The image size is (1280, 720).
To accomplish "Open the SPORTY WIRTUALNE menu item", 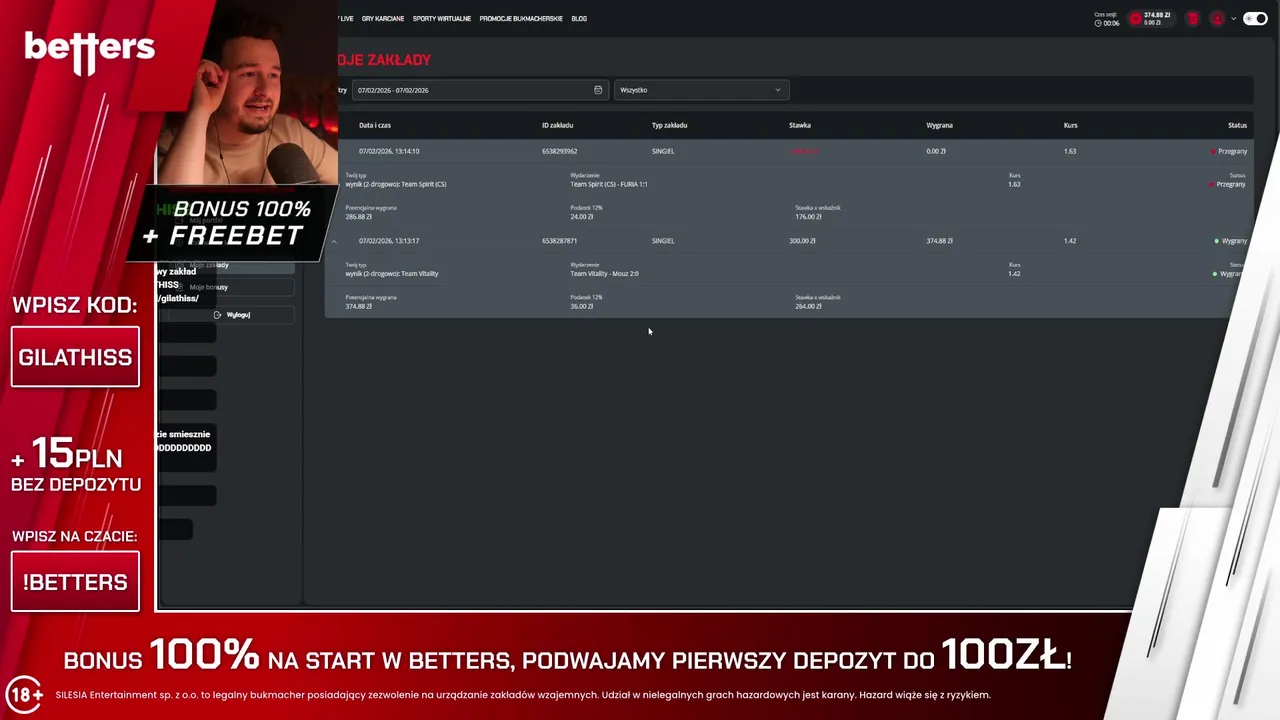I will [x=442, y=19].
